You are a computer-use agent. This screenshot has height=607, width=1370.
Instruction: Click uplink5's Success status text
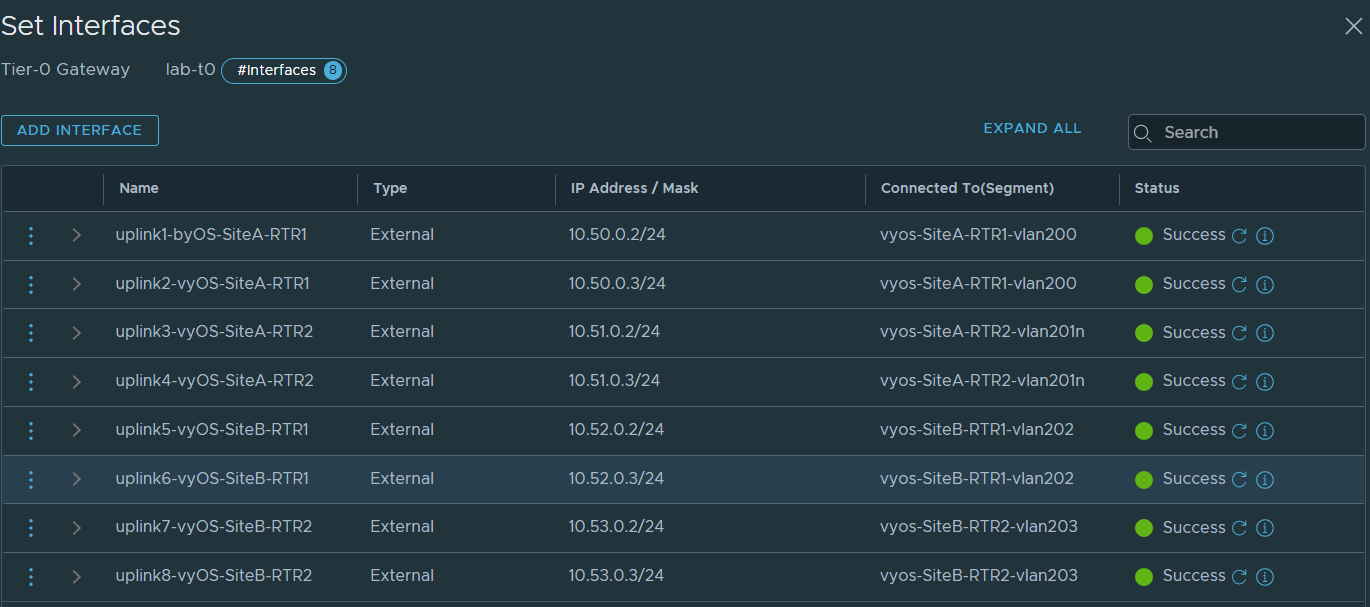[x=1194, y=430]
